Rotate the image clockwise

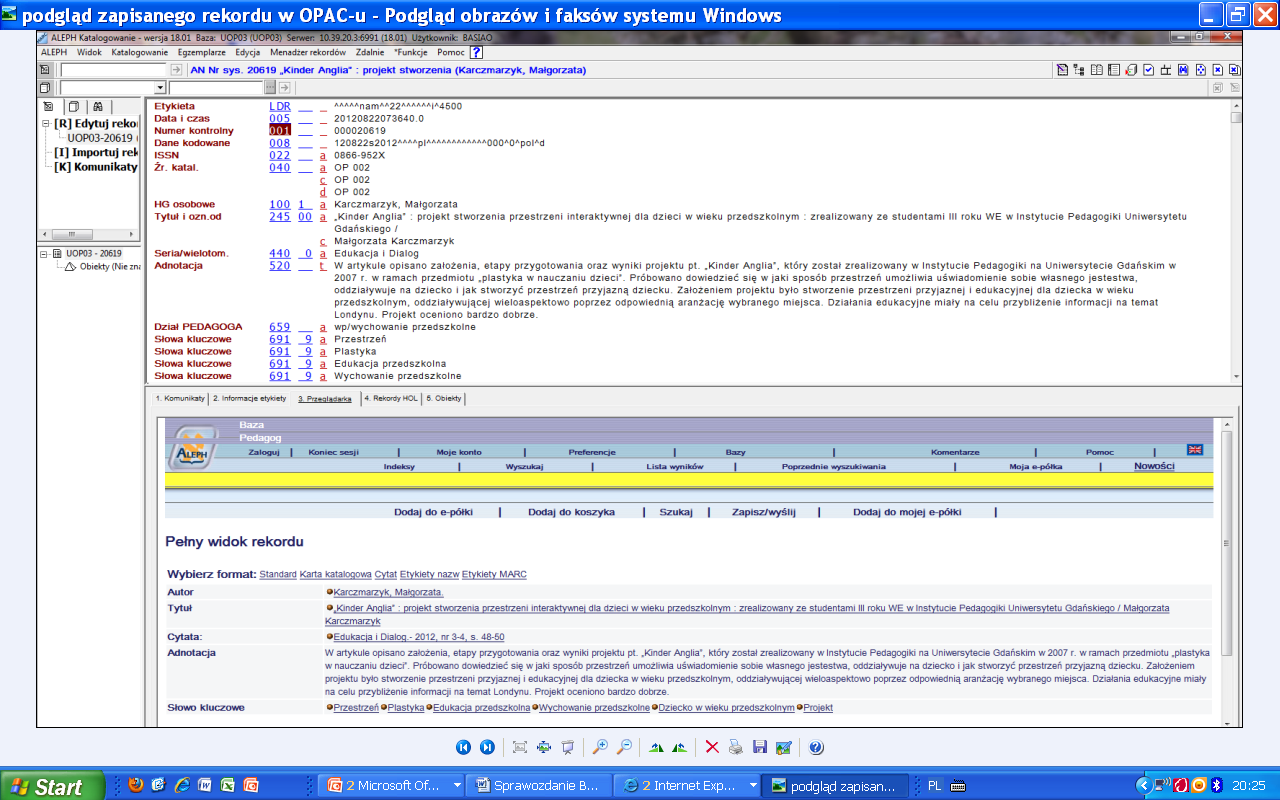[656, 747]
